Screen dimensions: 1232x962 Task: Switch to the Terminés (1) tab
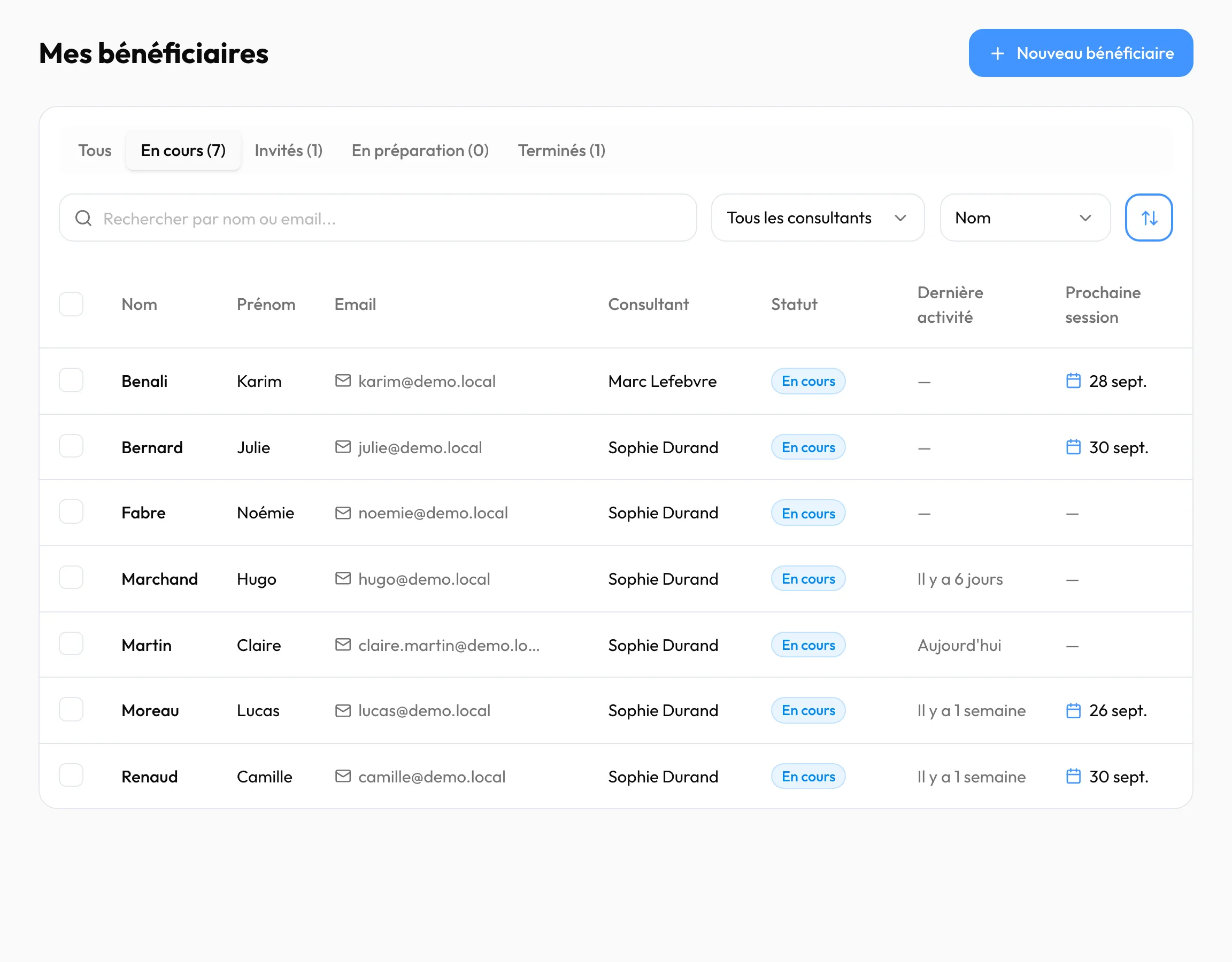point(562,151)
